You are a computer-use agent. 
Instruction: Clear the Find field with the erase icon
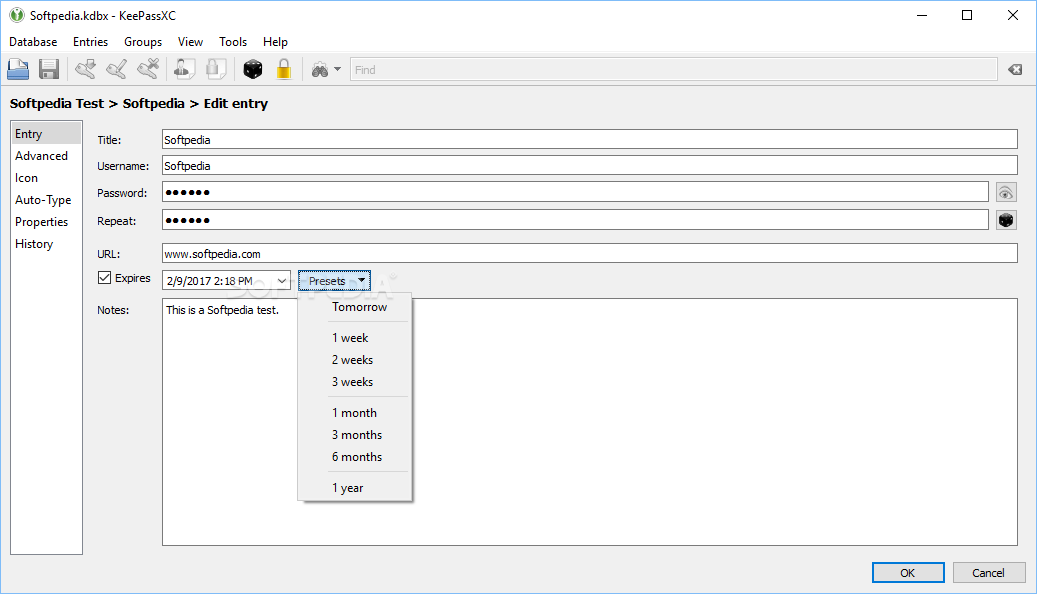[1015, 69]
